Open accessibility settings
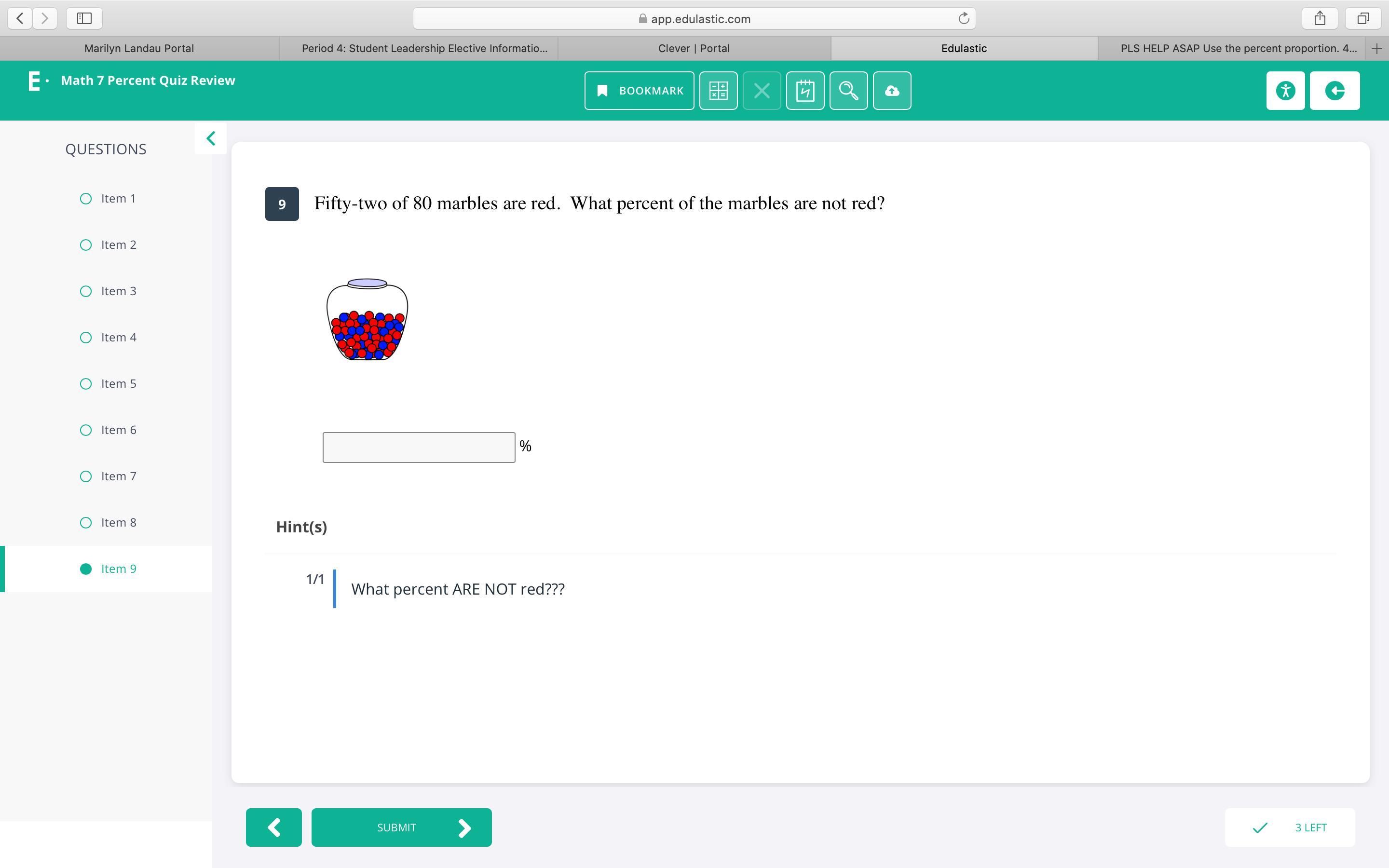This screenshot has height=868, width=1389. pos(1285,91)
